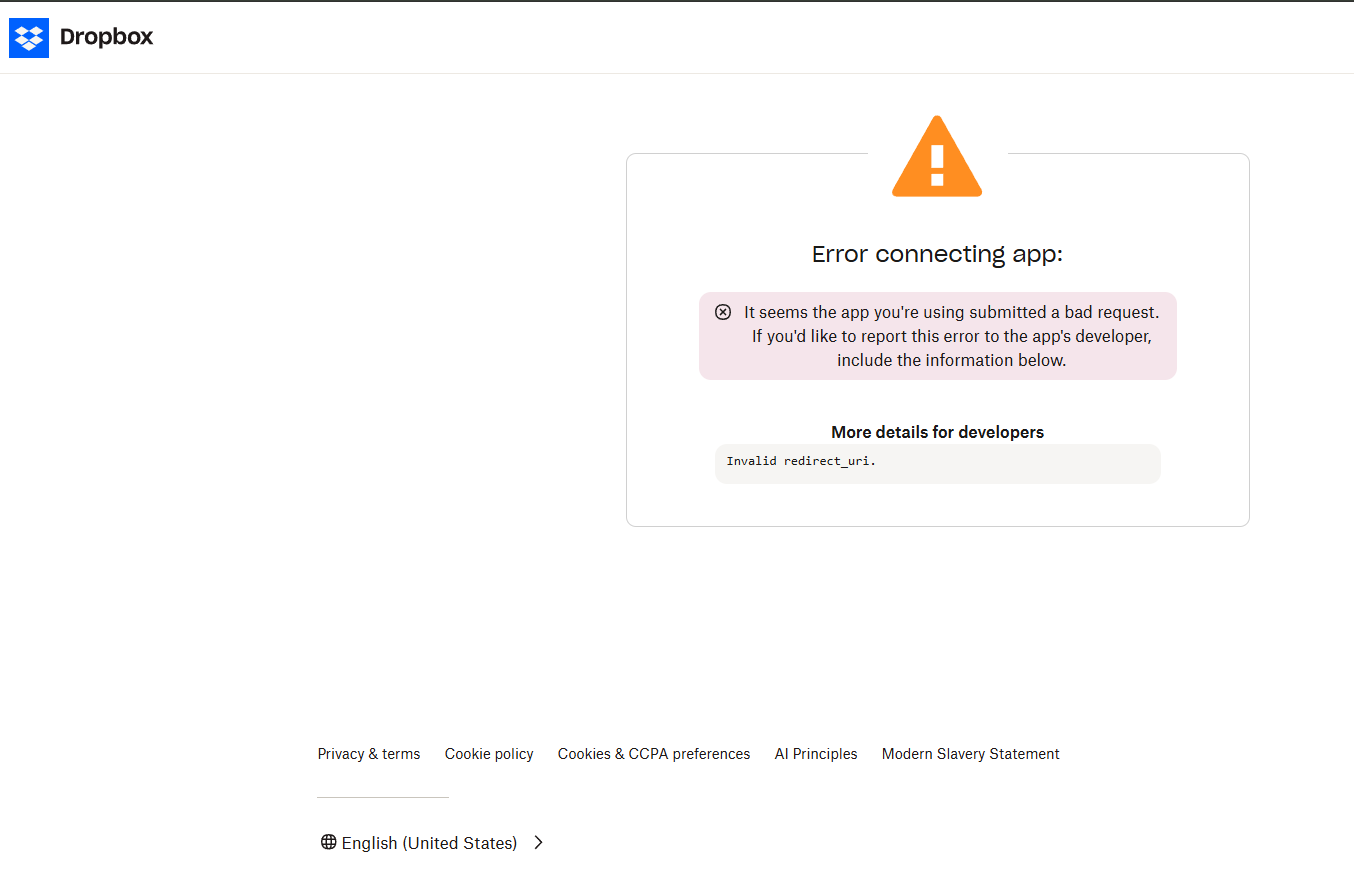The height and width of the screenshot is (882, 1354).
Task: Click the 'Error connecting app:' heading
Action: point(938,254)
